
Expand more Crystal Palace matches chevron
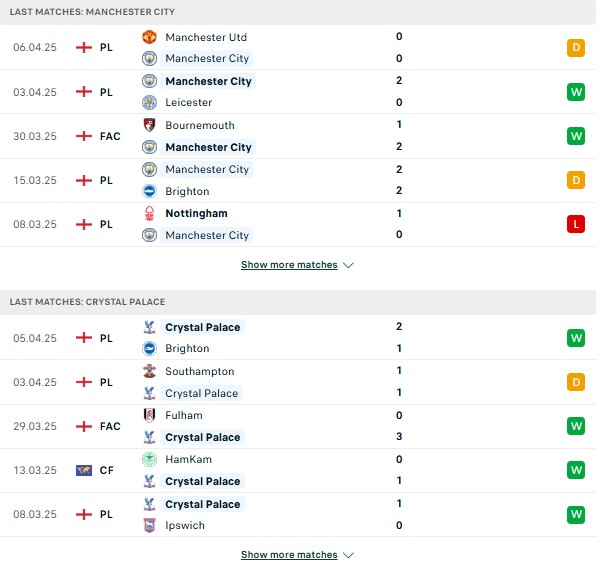348,555
